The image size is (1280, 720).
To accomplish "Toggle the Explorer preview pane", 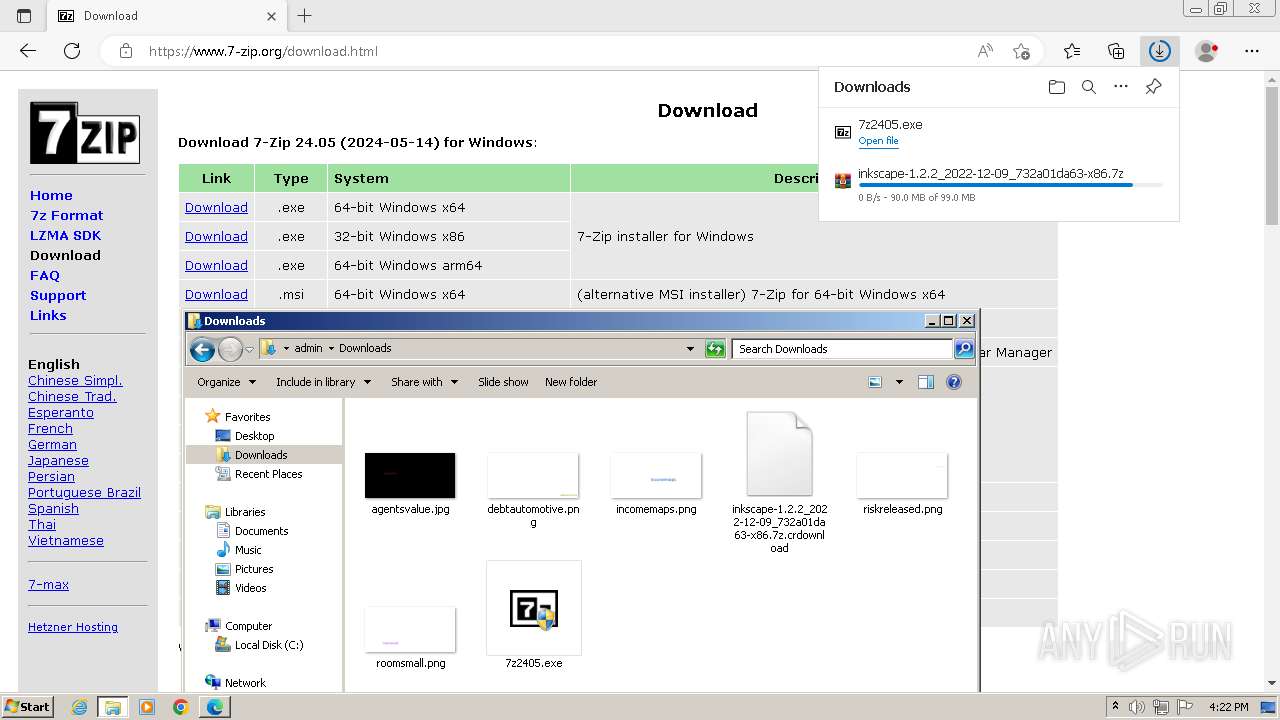I will point(925,382).
